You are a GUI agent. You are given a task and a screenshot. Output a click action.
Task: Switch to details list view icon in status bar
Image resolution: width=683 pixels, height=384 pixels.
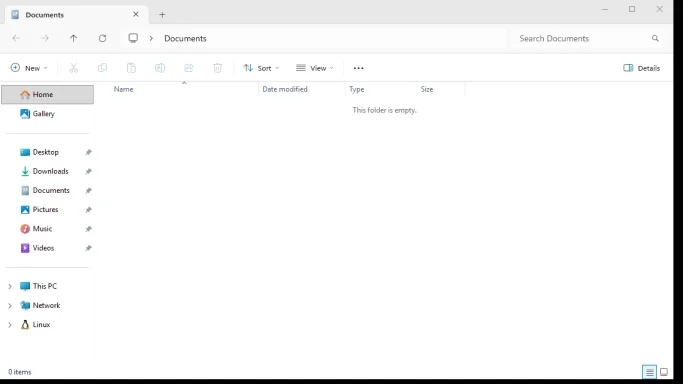point(649,372)
